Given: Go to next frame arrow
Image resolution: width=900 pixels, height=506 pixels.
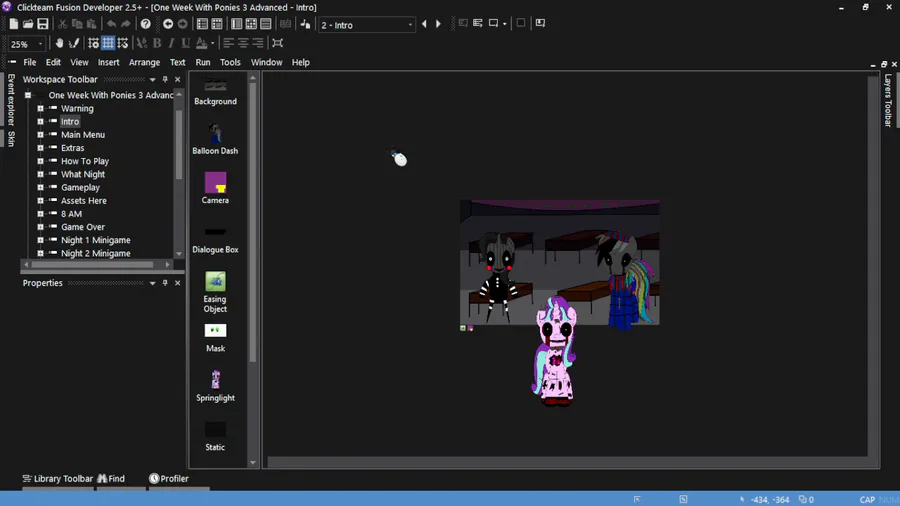Looking at the screenshot, I should click(439, 24).
